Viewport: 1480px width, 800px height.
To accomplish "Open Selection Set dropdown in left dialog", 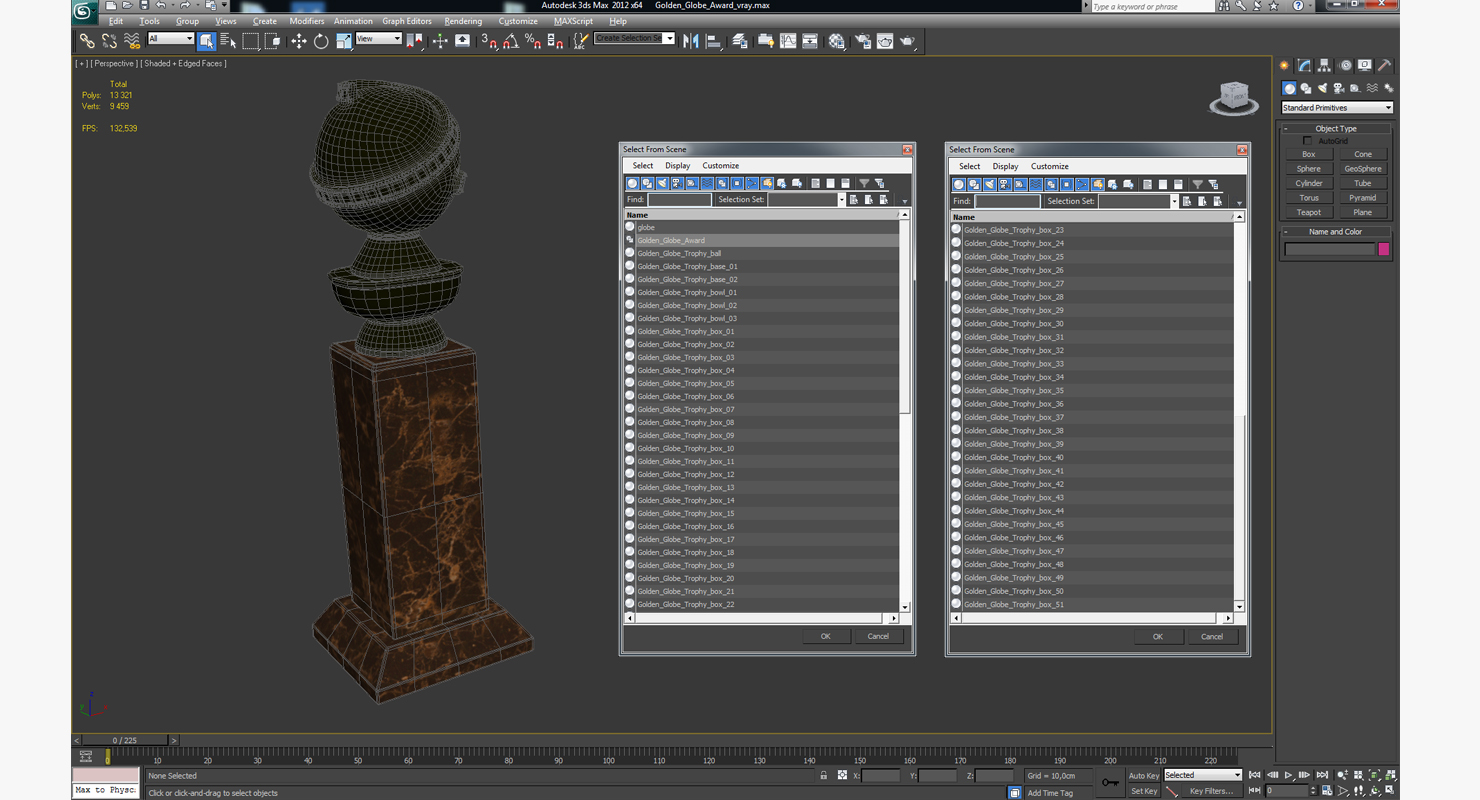I will pyautogui.click(x=806, y=199).
